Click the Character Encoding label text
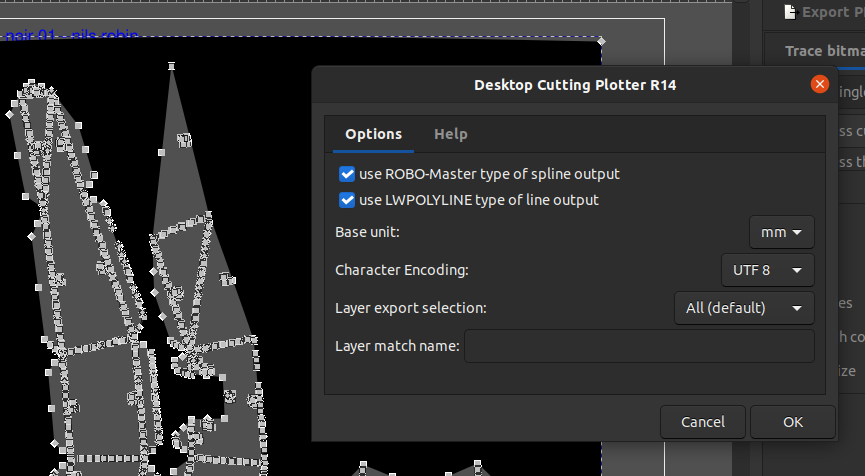The width and height of the screenshot is (865, 476). 402,270
